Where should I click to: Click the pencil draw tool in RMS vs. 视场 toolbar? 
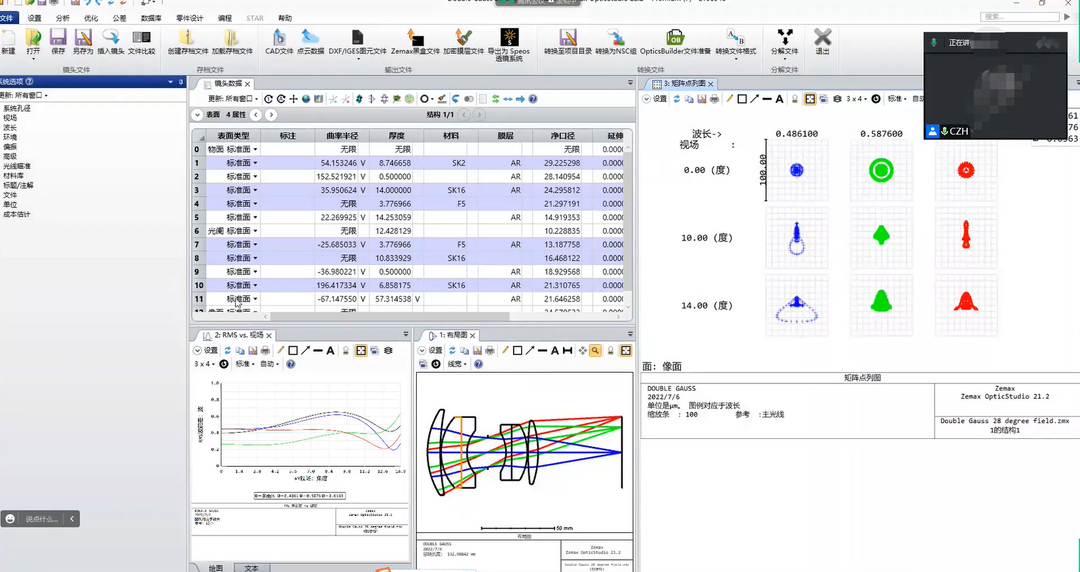pyautogui.click(x=280, y=351)
